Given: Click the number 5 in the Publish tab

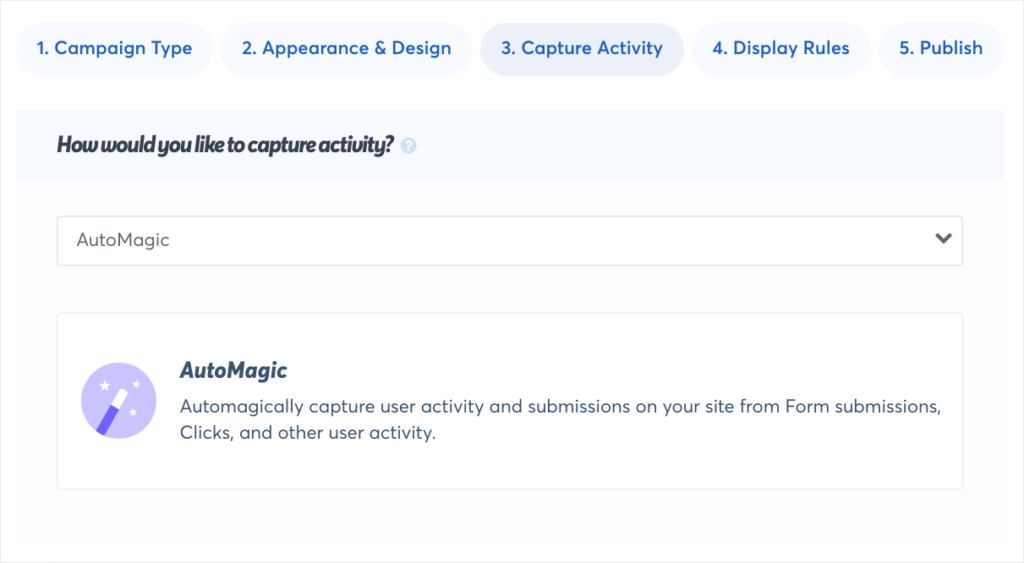Looking at the screenshot, I should tap(904, 48).
